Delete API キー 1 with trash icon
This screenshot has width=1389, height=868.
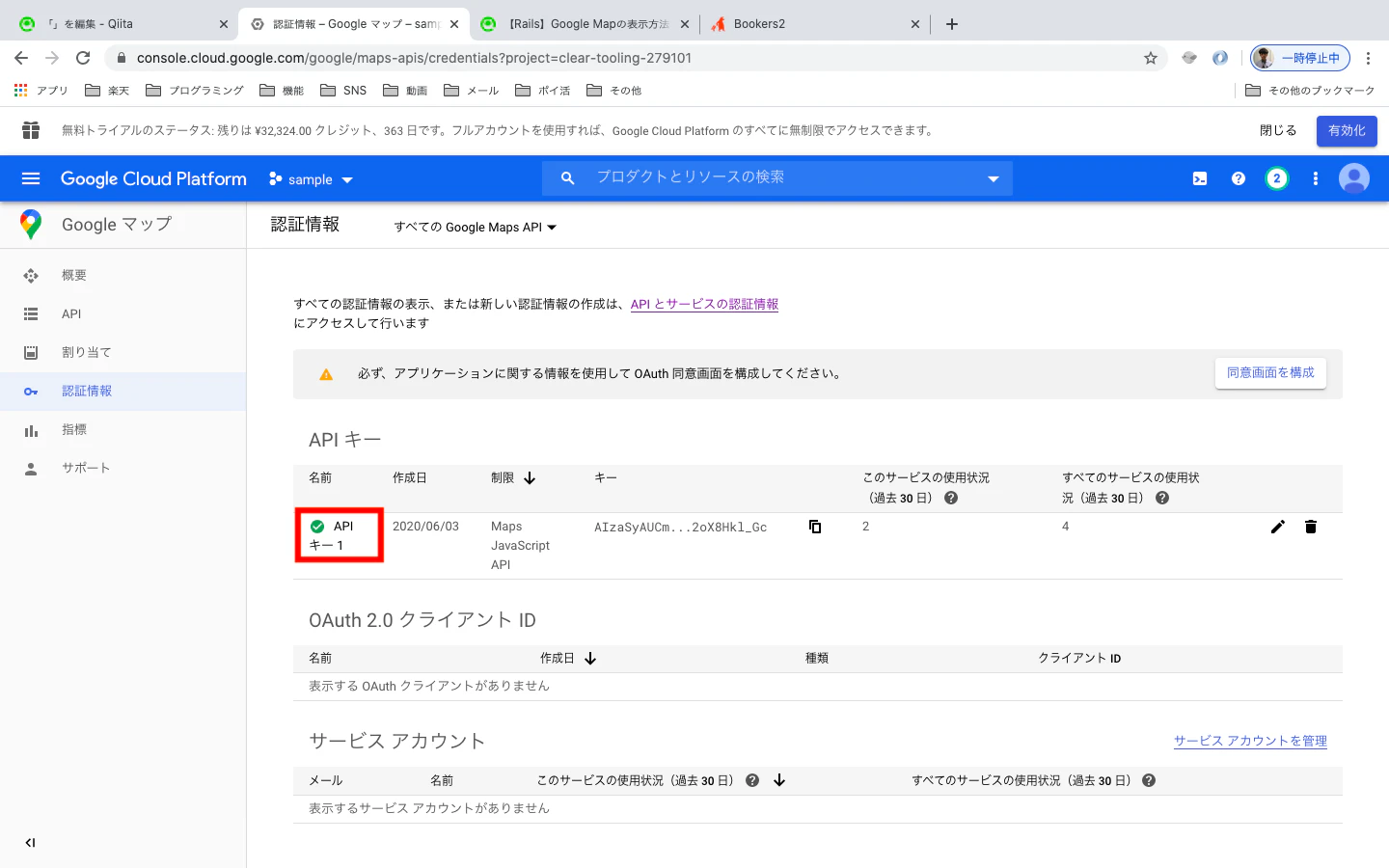[x=1311, y=527]
